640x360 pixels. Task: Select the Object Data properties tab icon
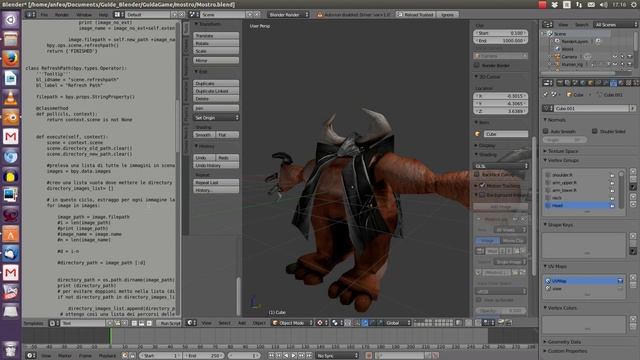click(613, 83)
